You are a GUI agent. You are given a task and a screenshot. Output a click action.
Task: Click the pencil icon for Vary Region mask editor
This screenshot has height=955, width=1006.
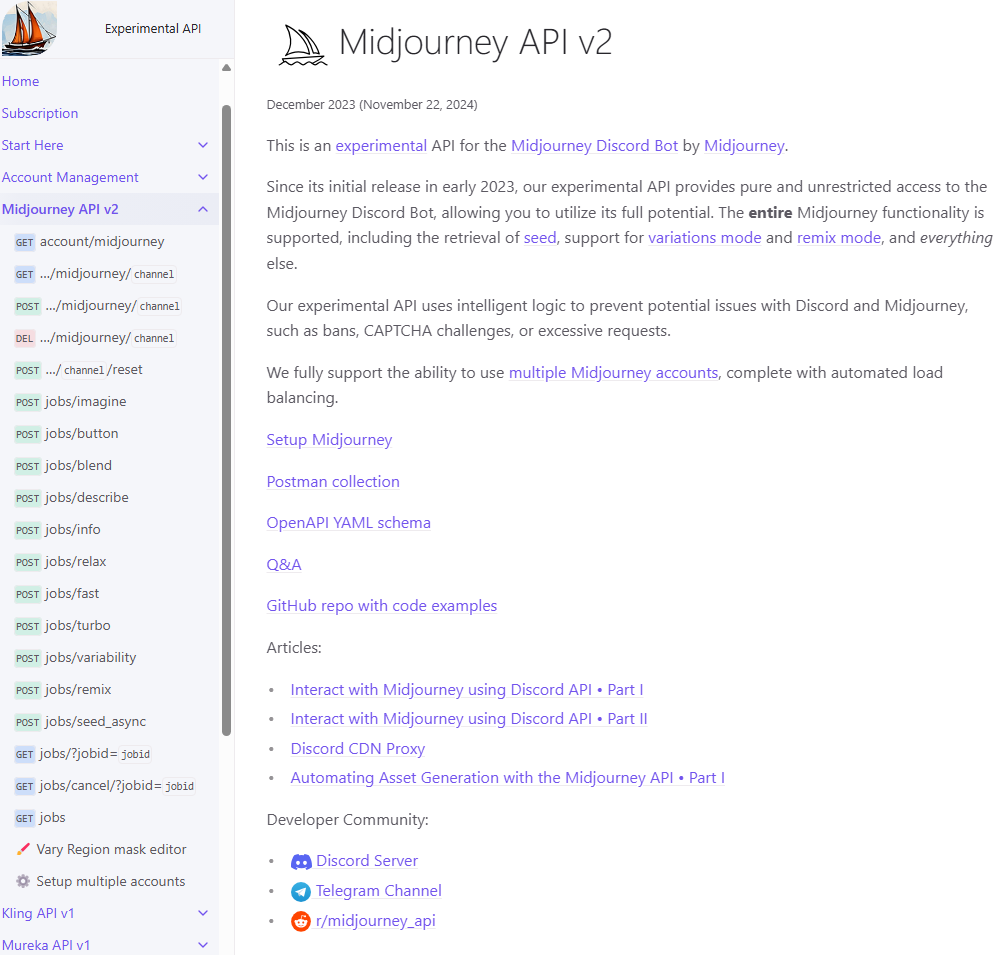tap(23, 849)
